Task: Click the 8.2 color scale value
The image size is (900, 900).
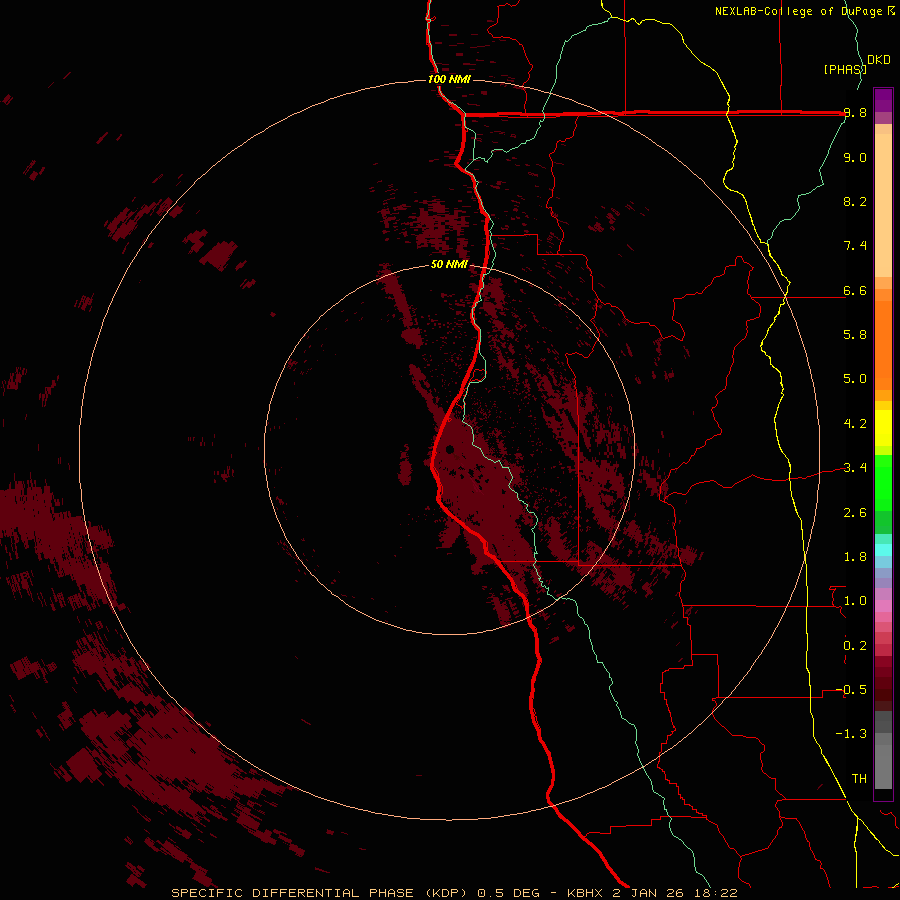Action: click(855, 201)
